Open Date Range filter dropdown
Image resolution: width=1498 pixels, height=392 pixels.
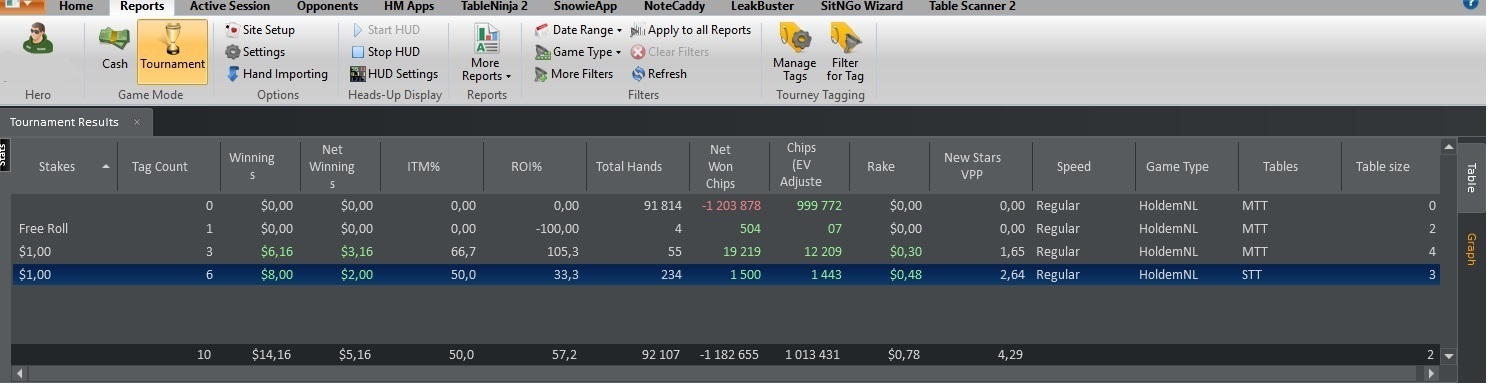(579, 30)
